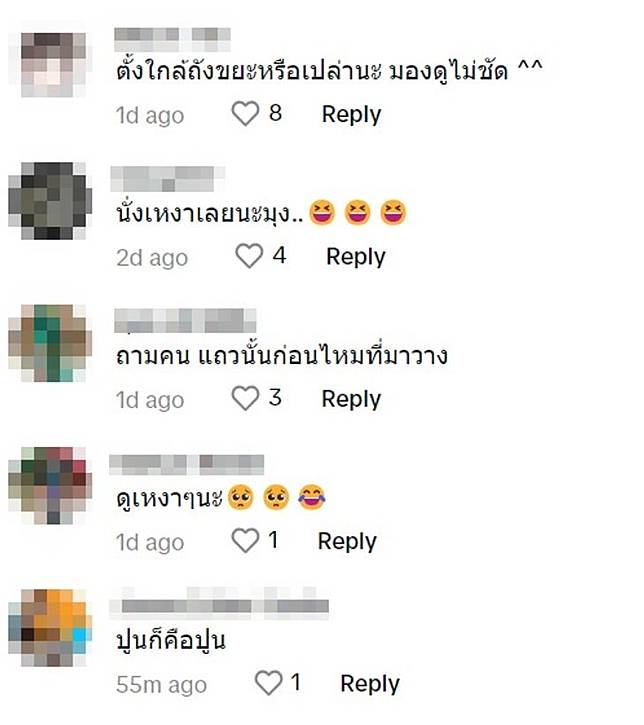Open username above the 55m ago comment
The height and width of the screenshot is (725, 644).
[219, 603]
